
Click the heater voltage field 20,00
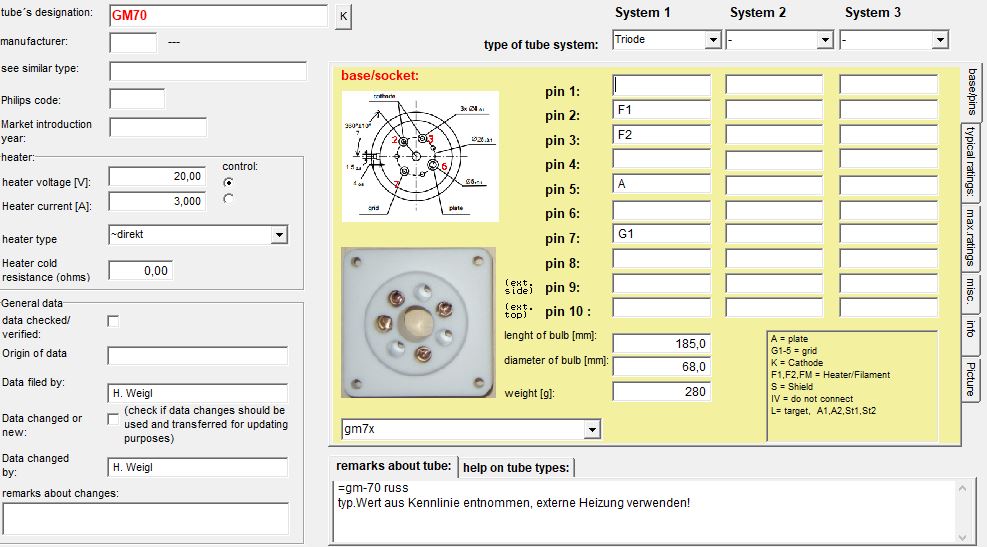click(157, 176)
